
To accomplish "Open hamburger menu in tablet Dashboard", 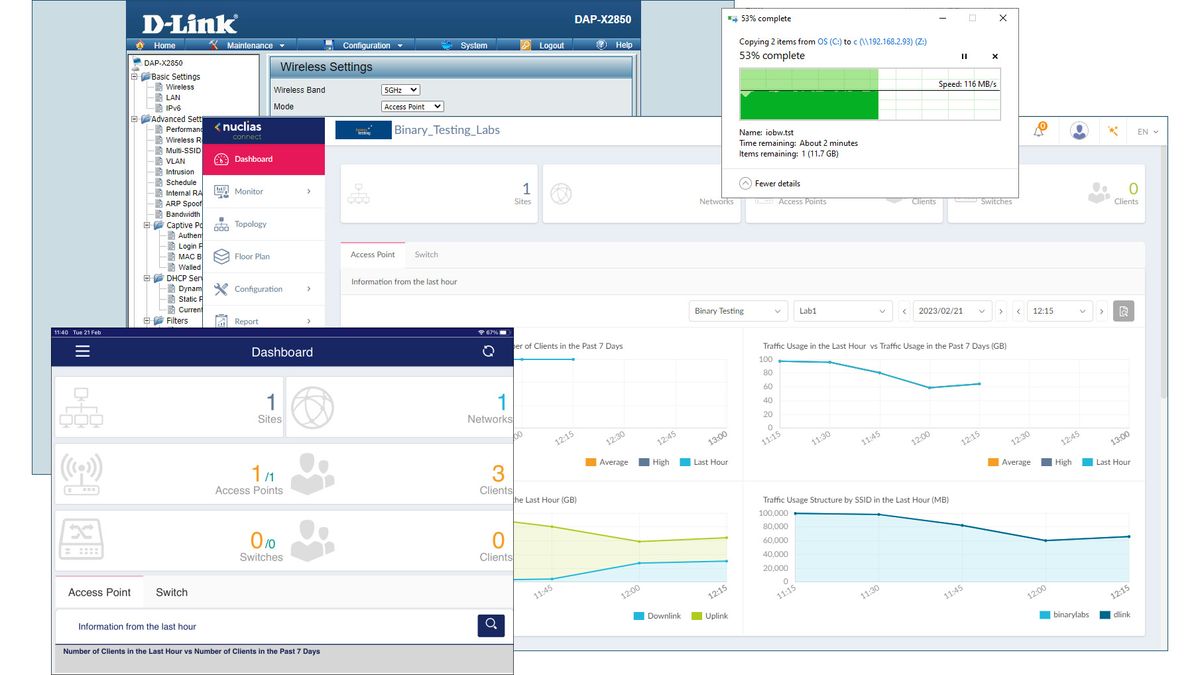I will (x=82, y=352).
